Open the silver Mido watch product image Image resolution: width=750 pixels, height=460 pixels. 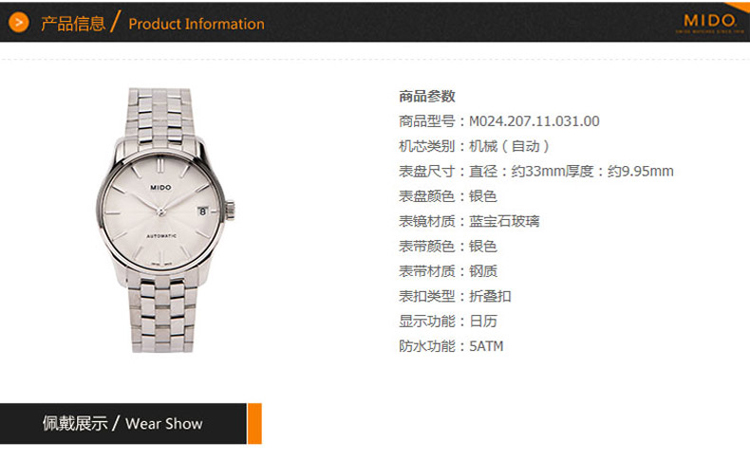(166, 220)
